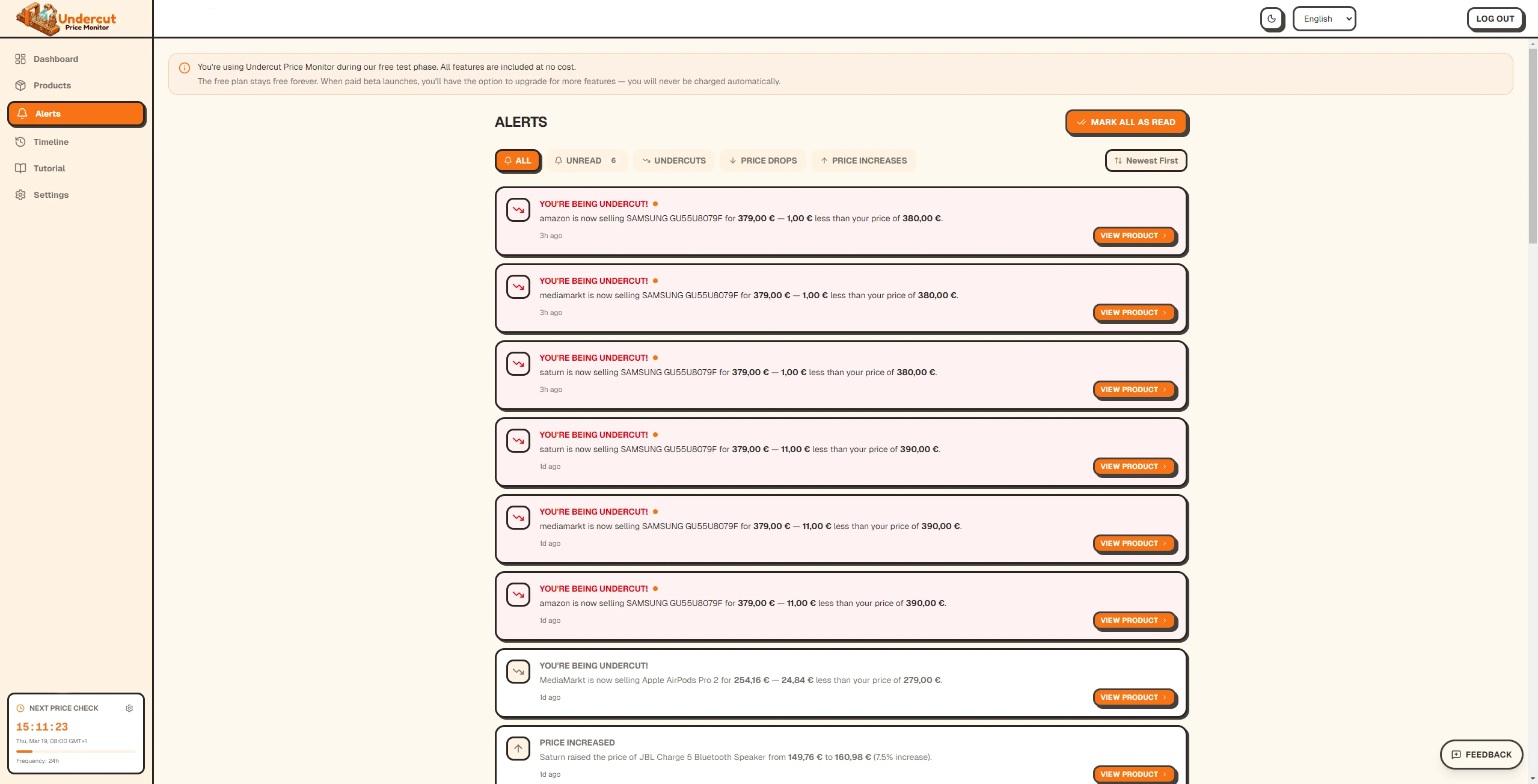Screen dimensions: 1538x784
Task: Open the Timeline page
Action: 51,142
